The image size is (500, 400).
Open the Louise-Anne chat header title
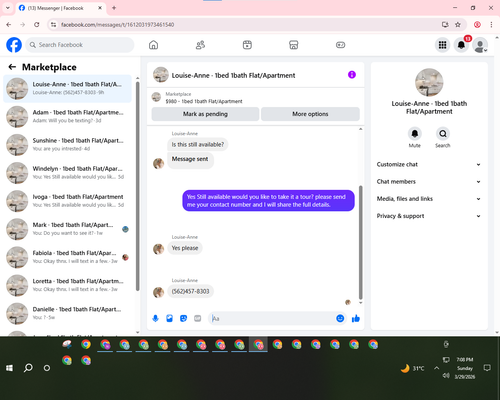[x=233, y=75]
